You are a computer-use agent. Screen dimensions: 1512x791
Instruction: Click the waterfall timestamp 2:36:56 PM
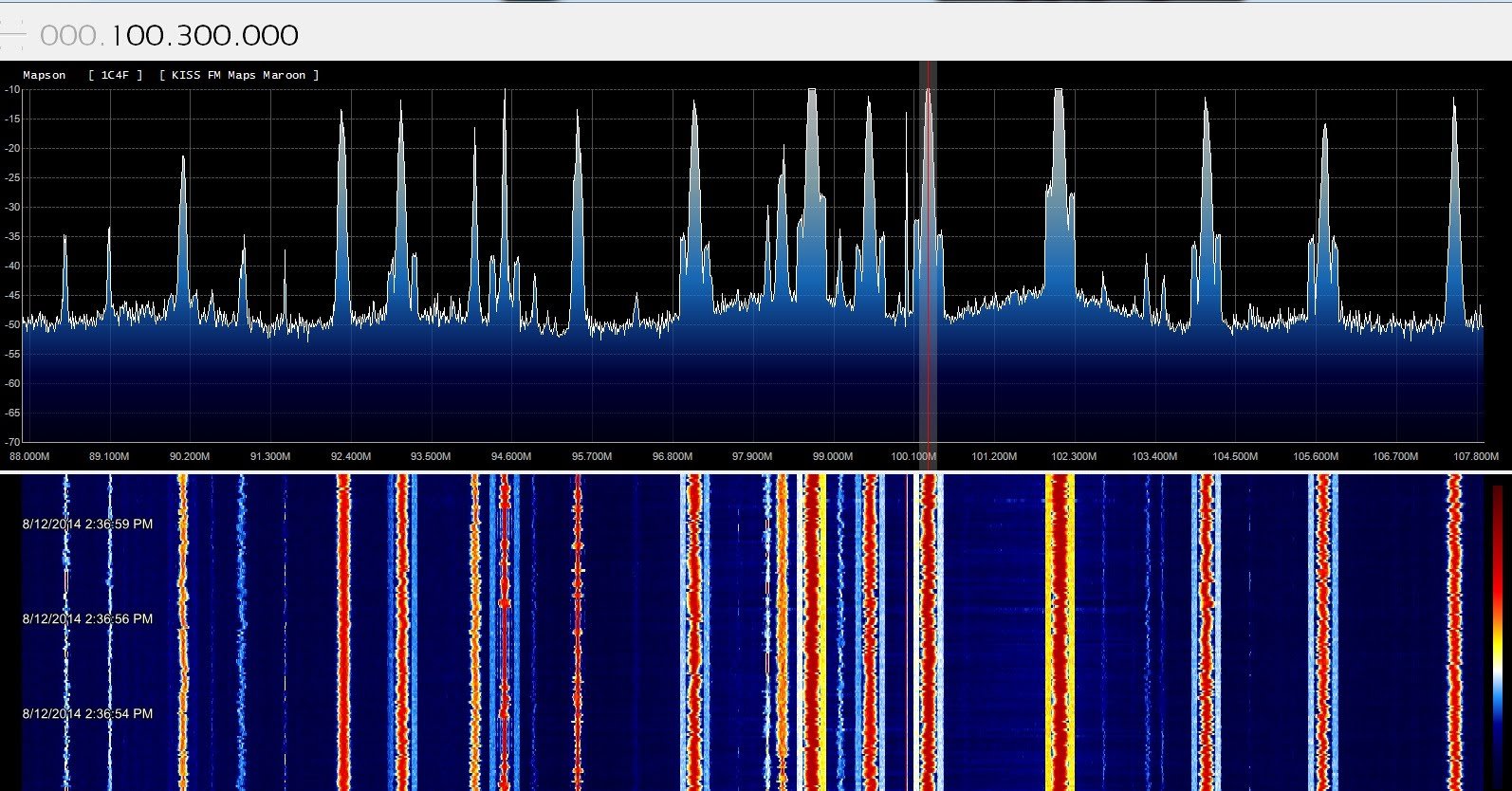tap(87, 618)
